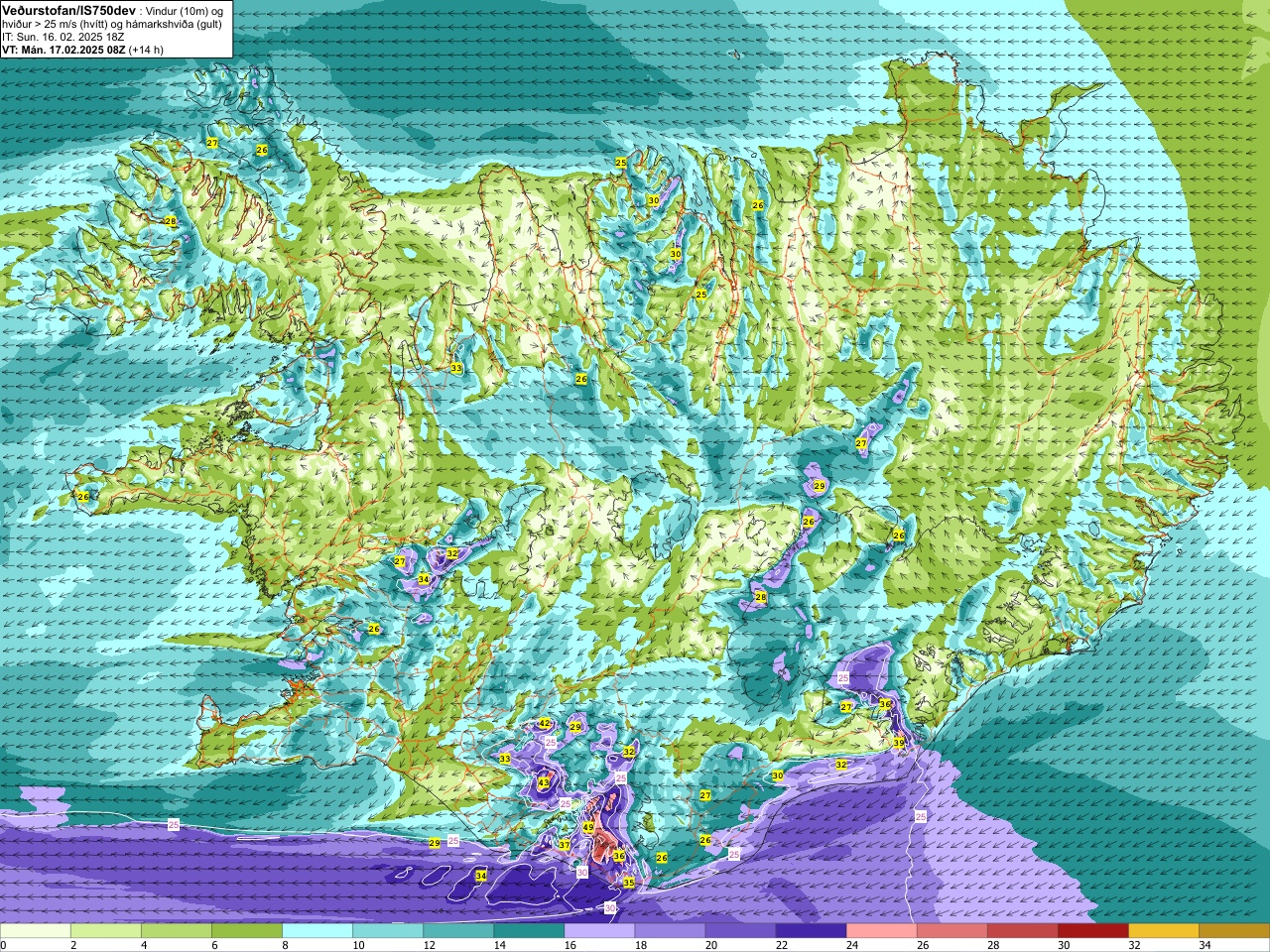Click the yellow gust label 42
Screen dimensions: 1270x952
pyautogui.click(x=545, y=724)
